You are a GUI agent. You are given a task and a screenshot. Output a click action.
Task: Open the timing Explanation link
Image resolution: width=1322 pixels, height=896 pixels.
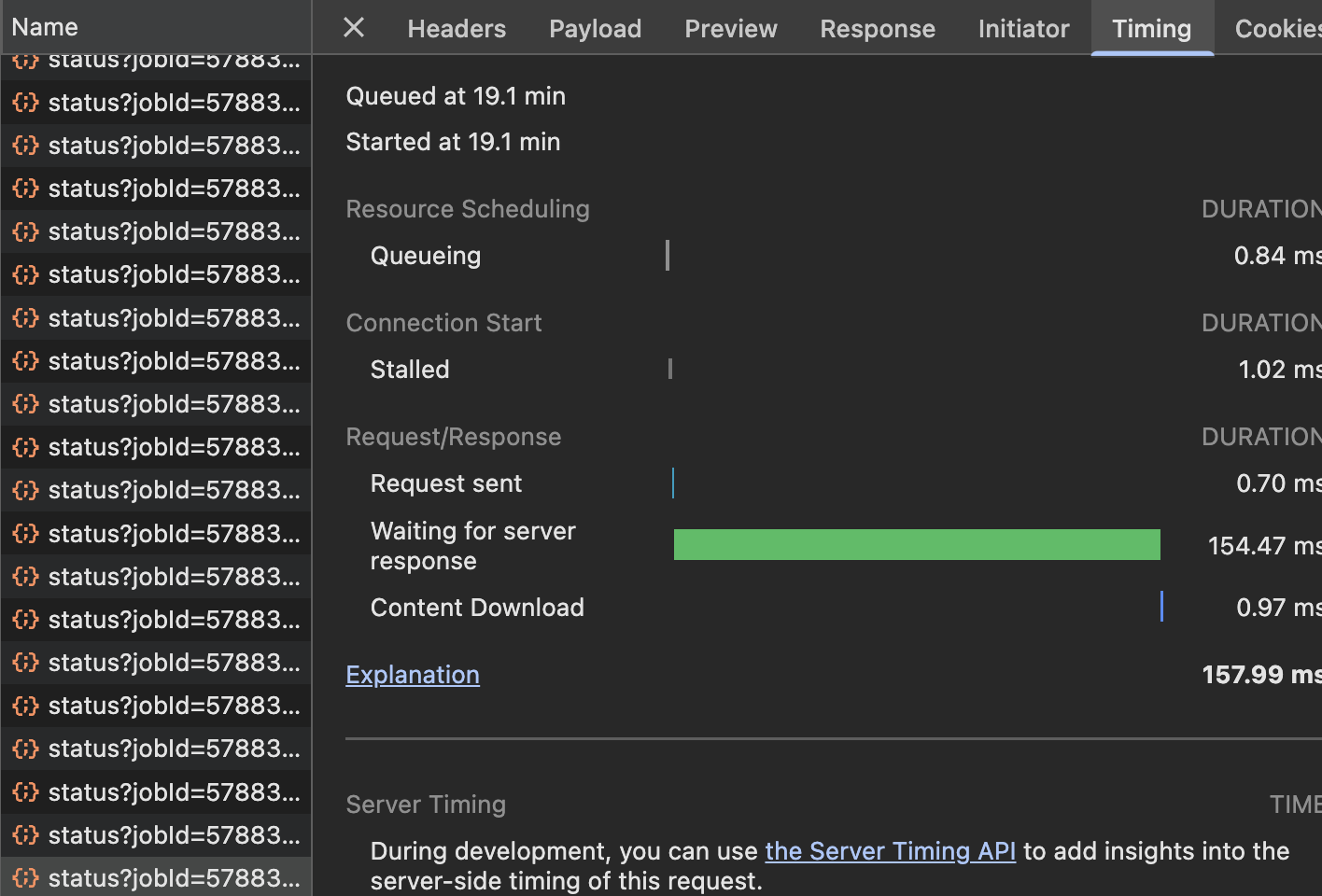[413, 674]
